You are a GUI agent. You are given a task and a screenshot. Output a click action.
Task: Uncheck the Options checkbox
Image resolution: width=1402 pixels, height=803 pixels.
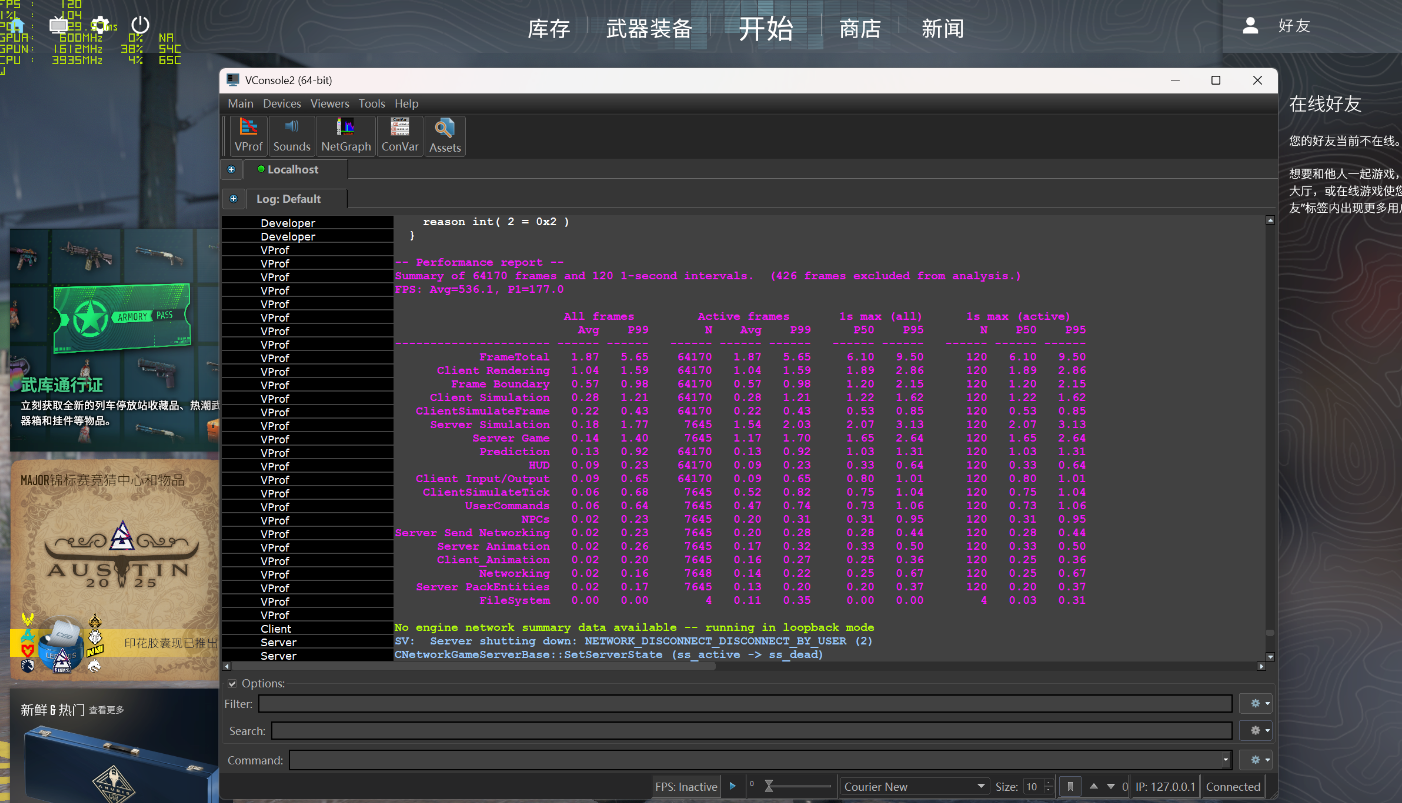click(x=233, y=684)
